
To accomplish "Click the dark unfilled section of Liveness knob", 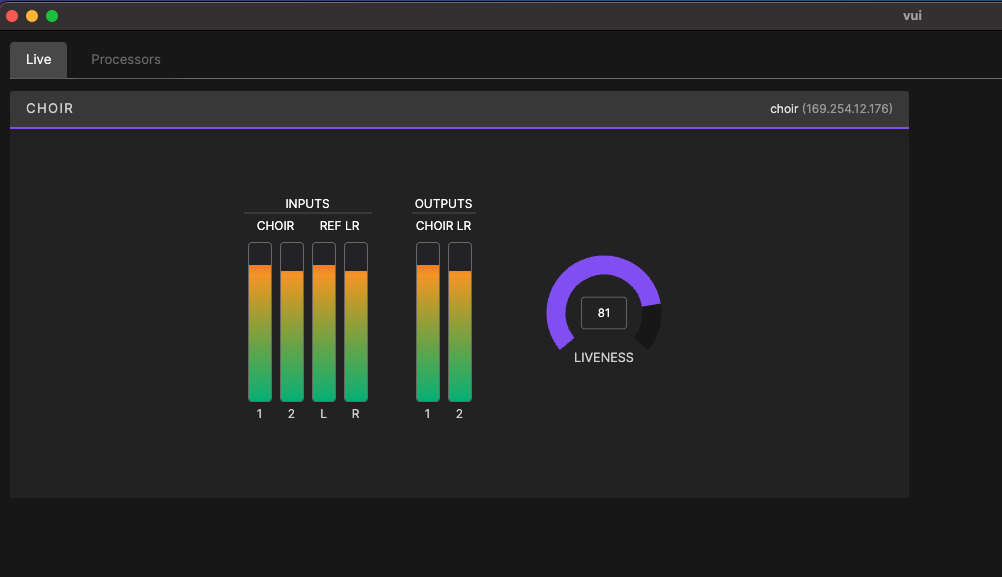I will coord(649,328).
